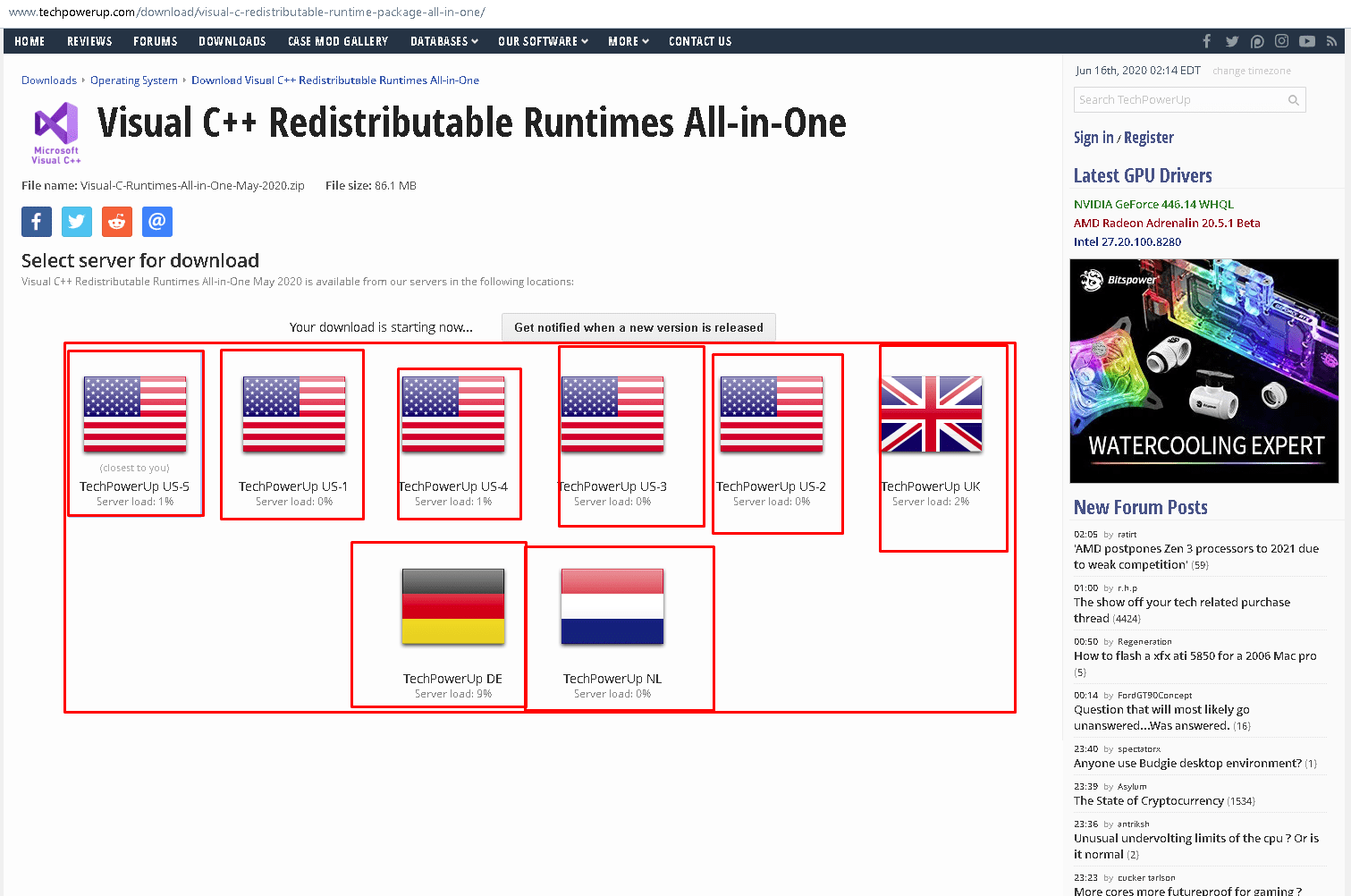Click the file name Visual-C-Runtimes-All-in-One-May-2020.zip

coord(192,186)
